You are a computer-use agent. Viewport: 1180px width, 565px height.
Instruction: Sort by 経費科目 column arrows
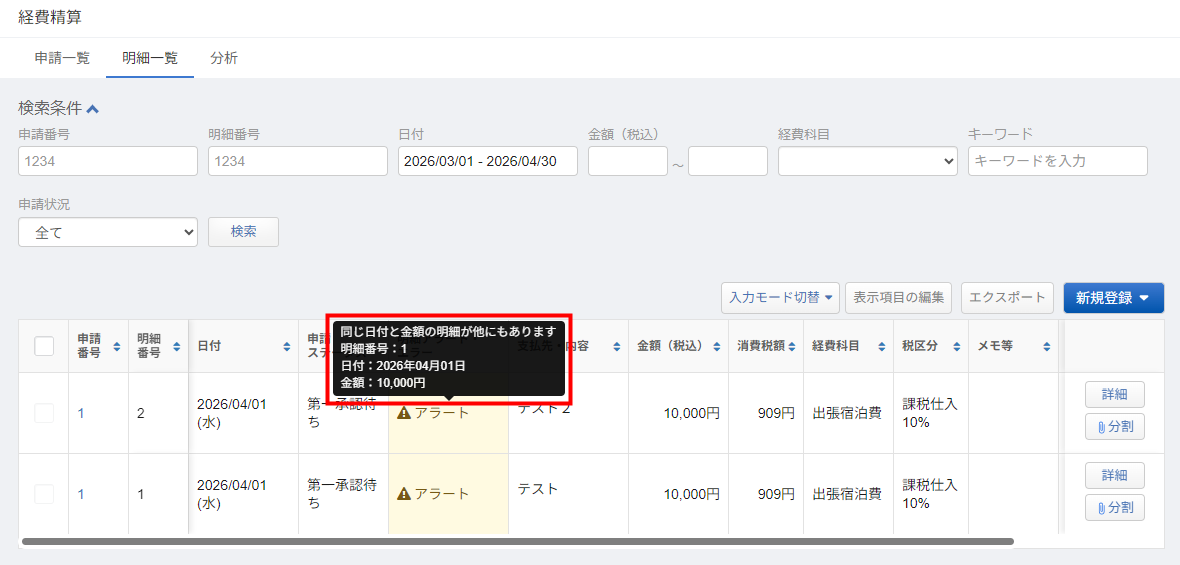click(882, 346)
